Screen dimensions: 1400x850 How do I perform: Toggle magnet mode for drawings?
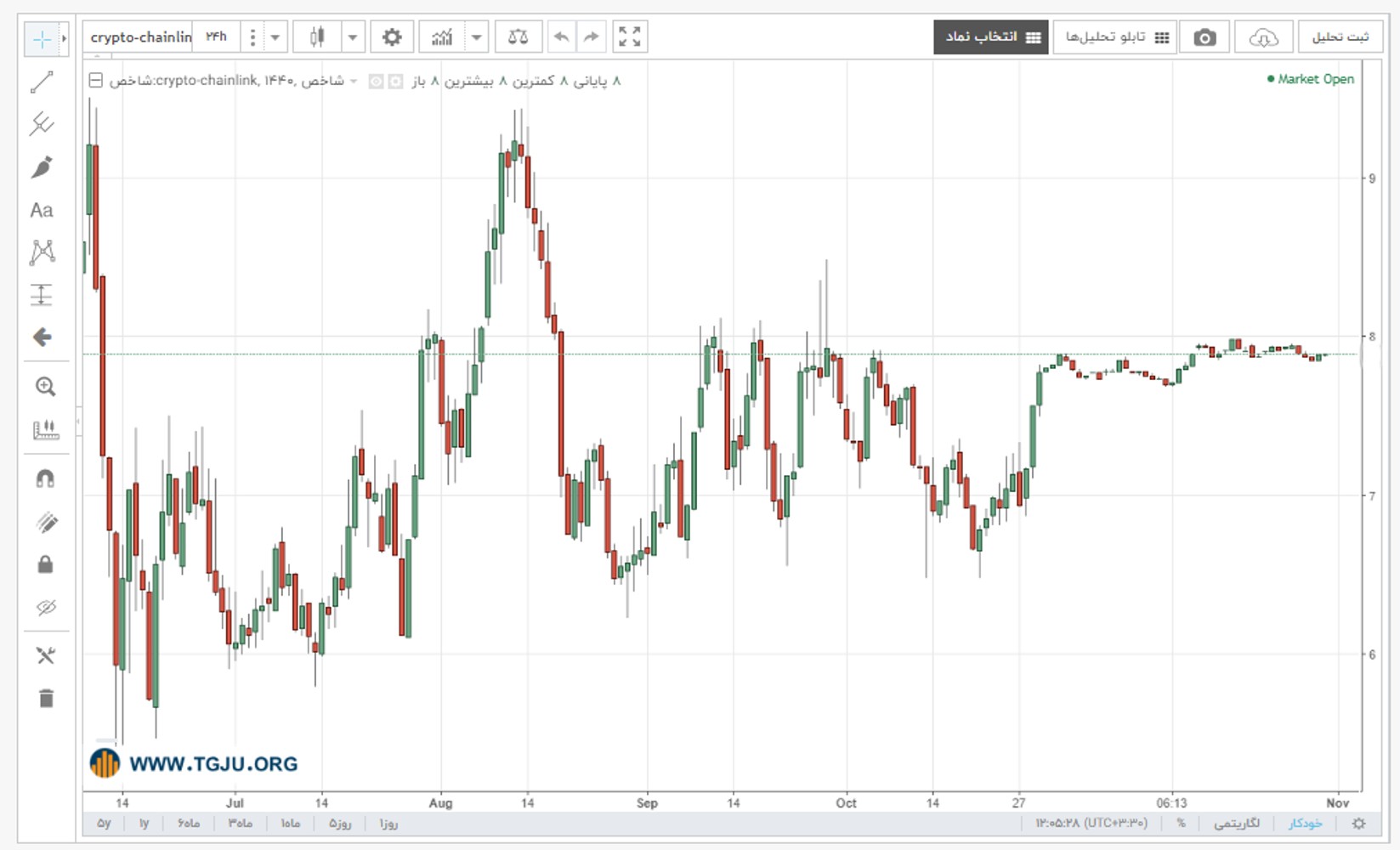[x=45, y=479]
